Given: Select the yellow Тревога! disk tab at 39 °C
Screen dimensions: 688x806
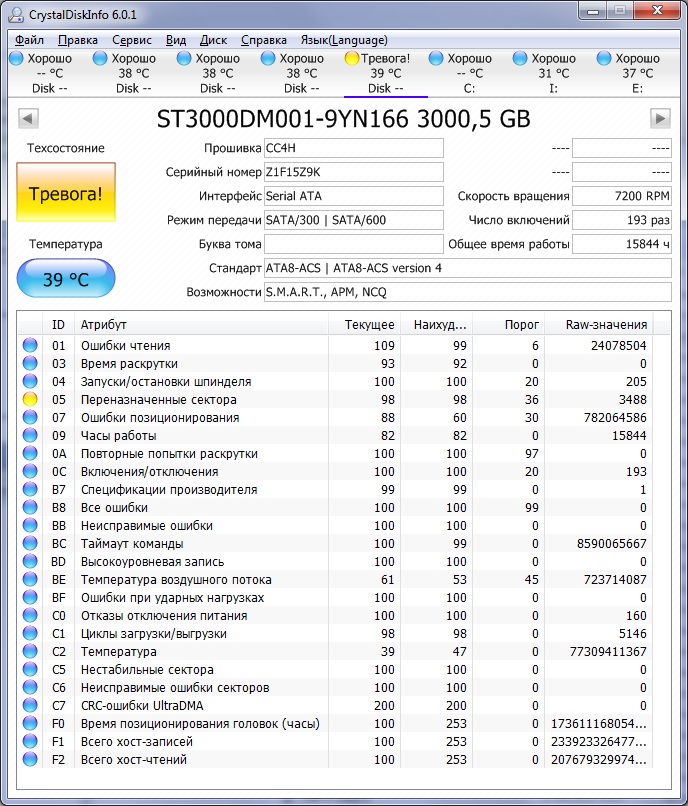Looking at the screenshot, I should 386,74.
